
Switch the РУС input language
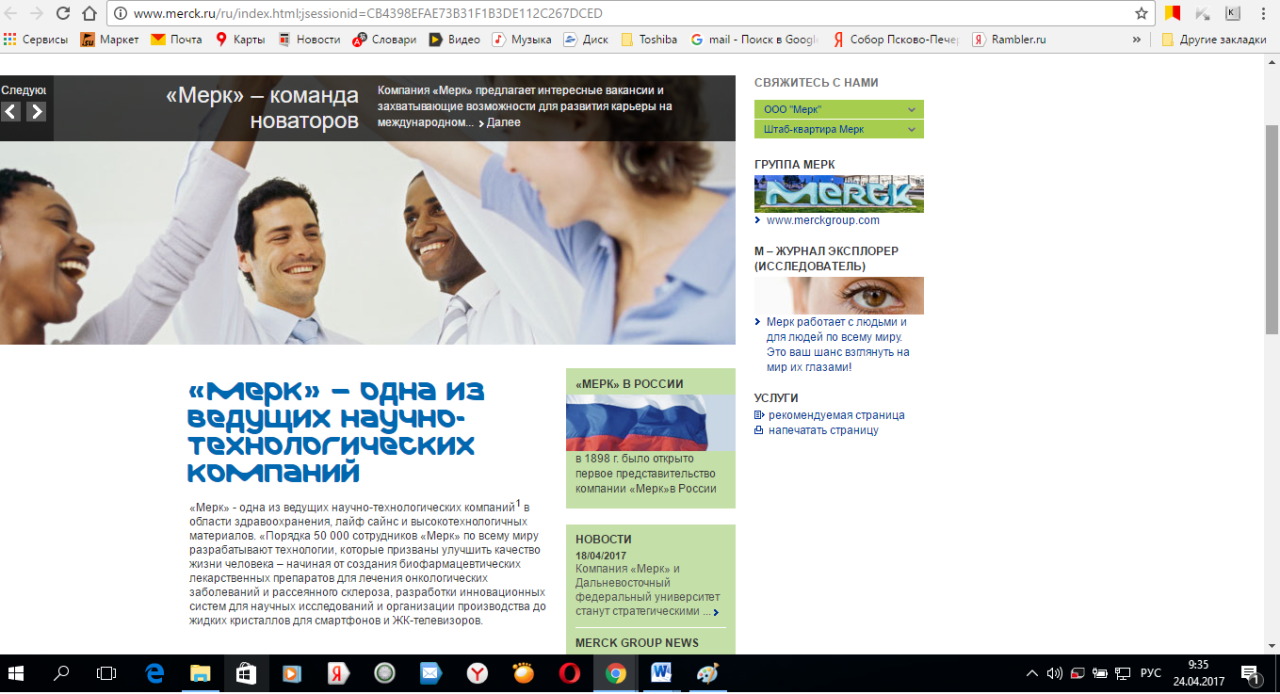[1151, 673]
